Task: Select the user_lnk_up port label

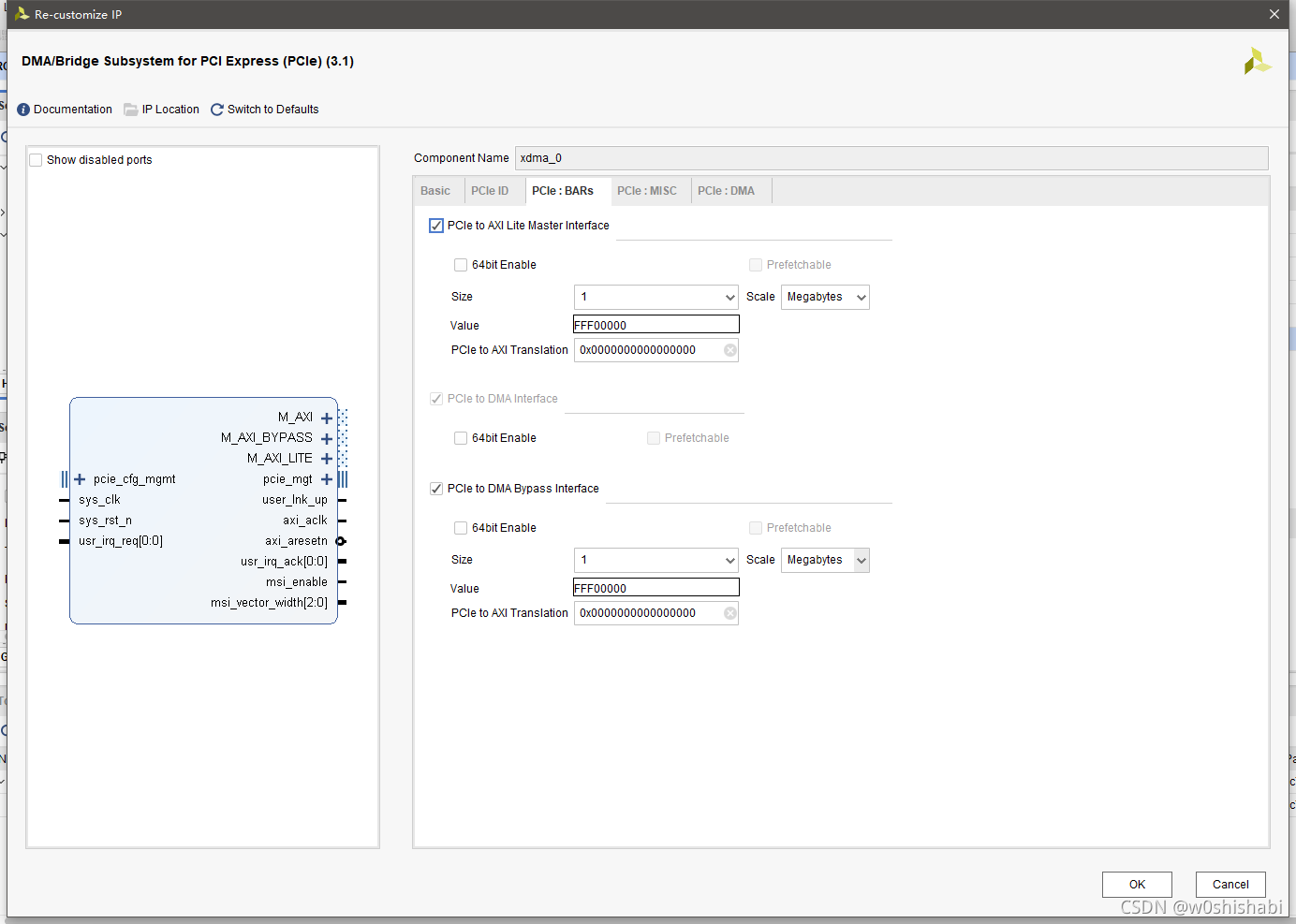Action: 295,500
